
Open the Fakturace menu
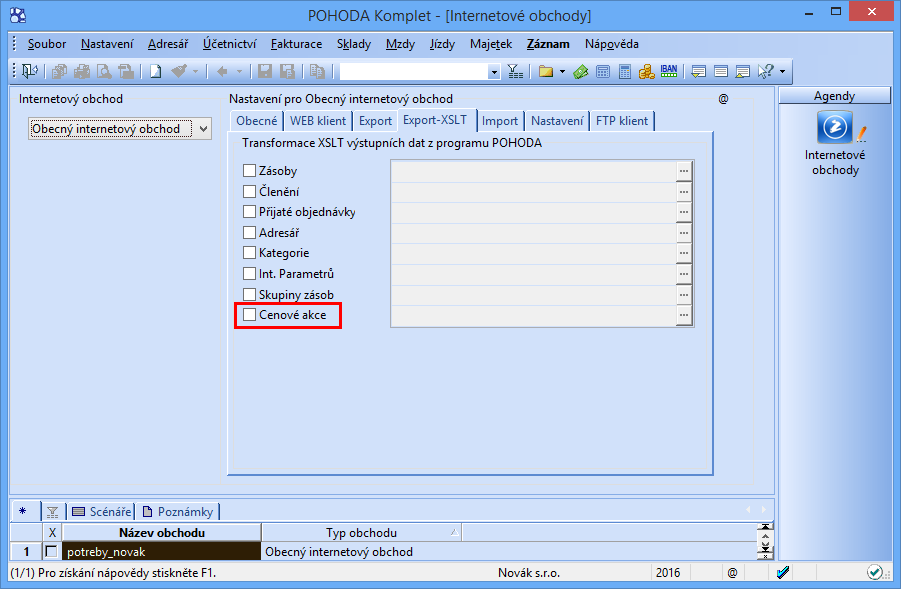point(297,44)
